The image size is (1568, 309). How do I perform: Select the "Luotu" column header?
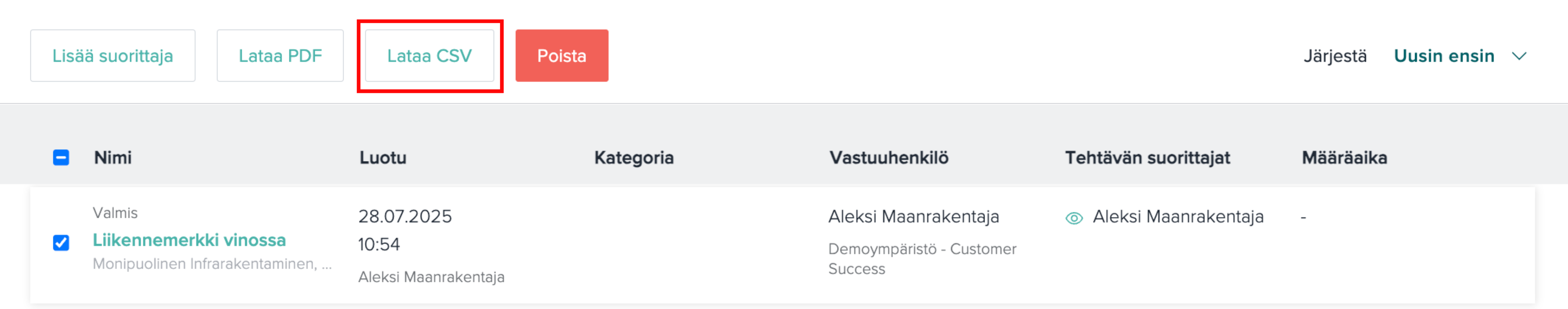pos(383,158)
